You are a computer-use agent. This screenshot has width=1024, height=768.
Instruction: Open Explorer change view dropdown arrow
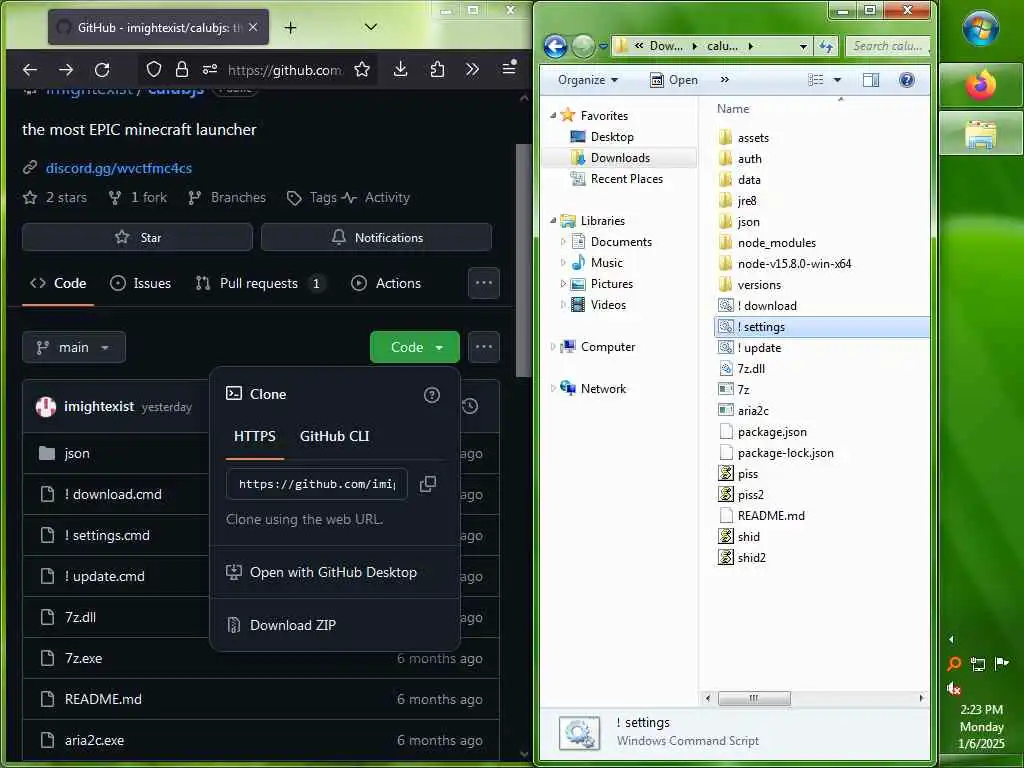pyautogui.click(x=838, y=80)
